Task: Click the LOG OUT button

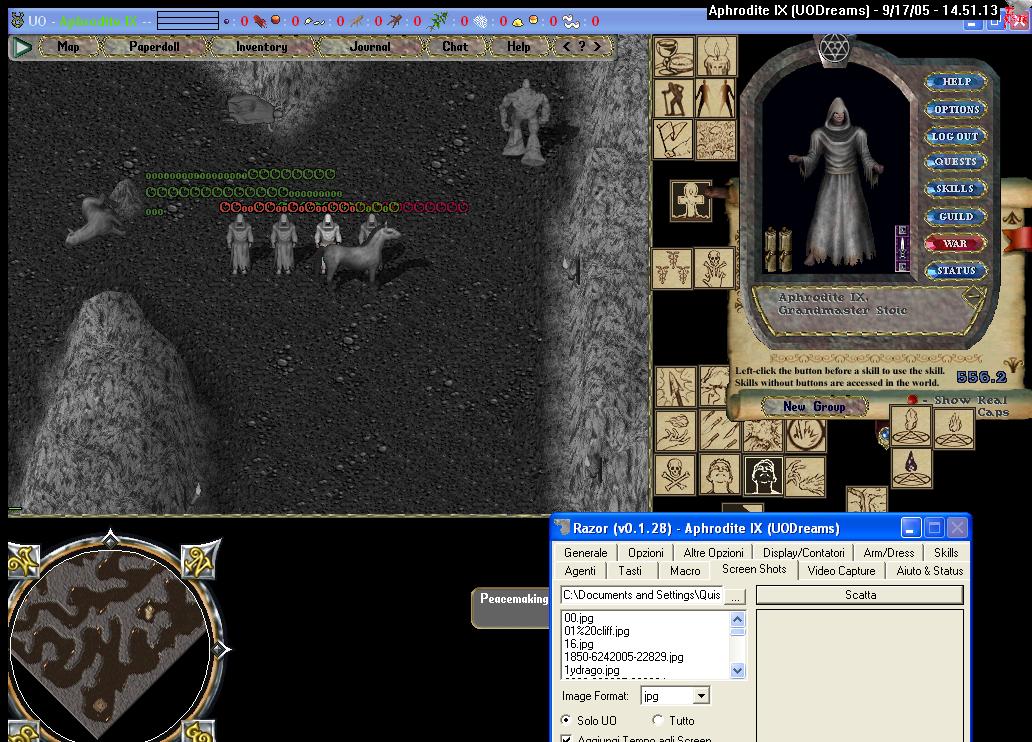Action: [955, 136]
